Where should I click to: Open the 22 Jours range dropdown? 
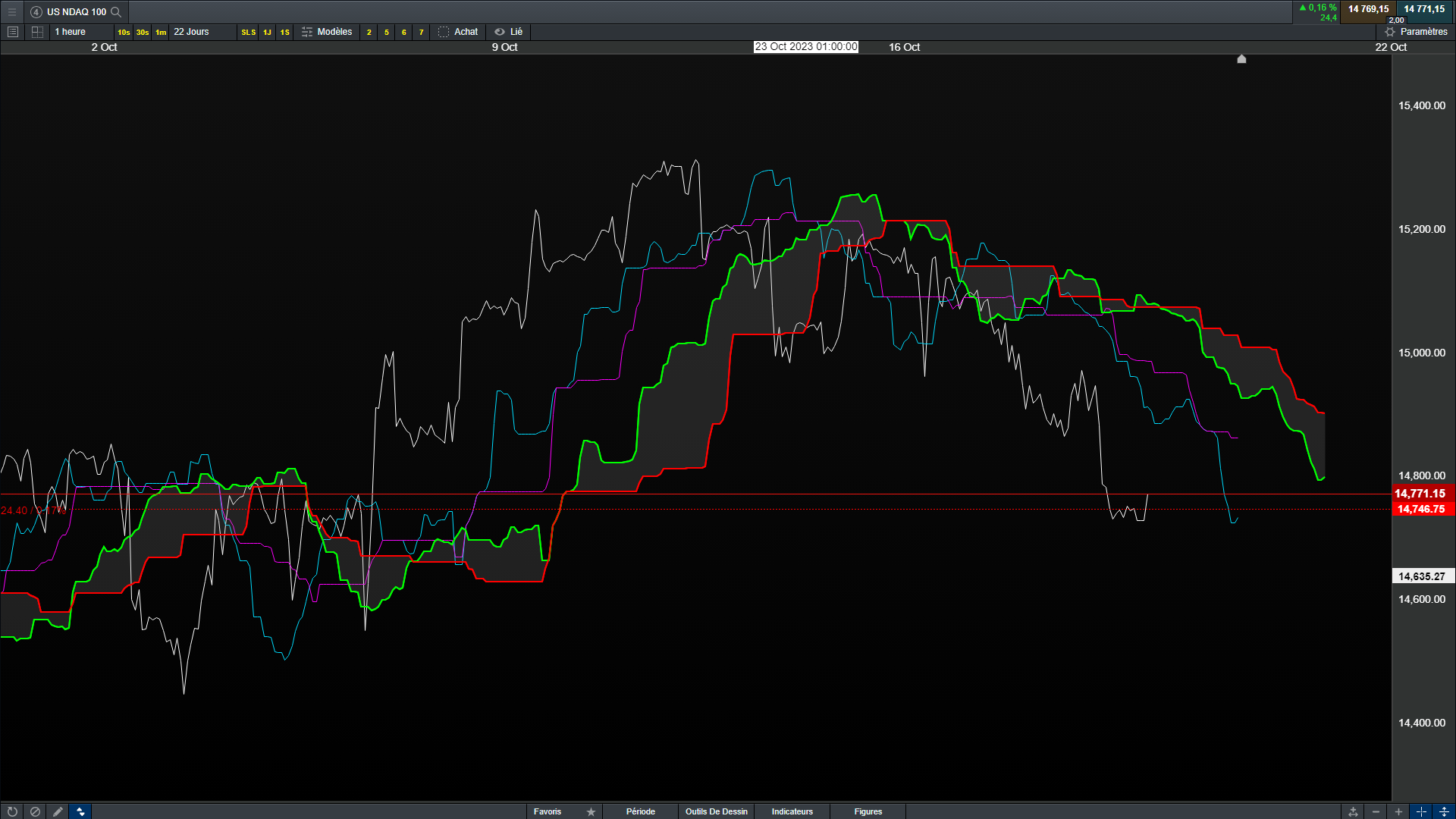pos(191,32)
